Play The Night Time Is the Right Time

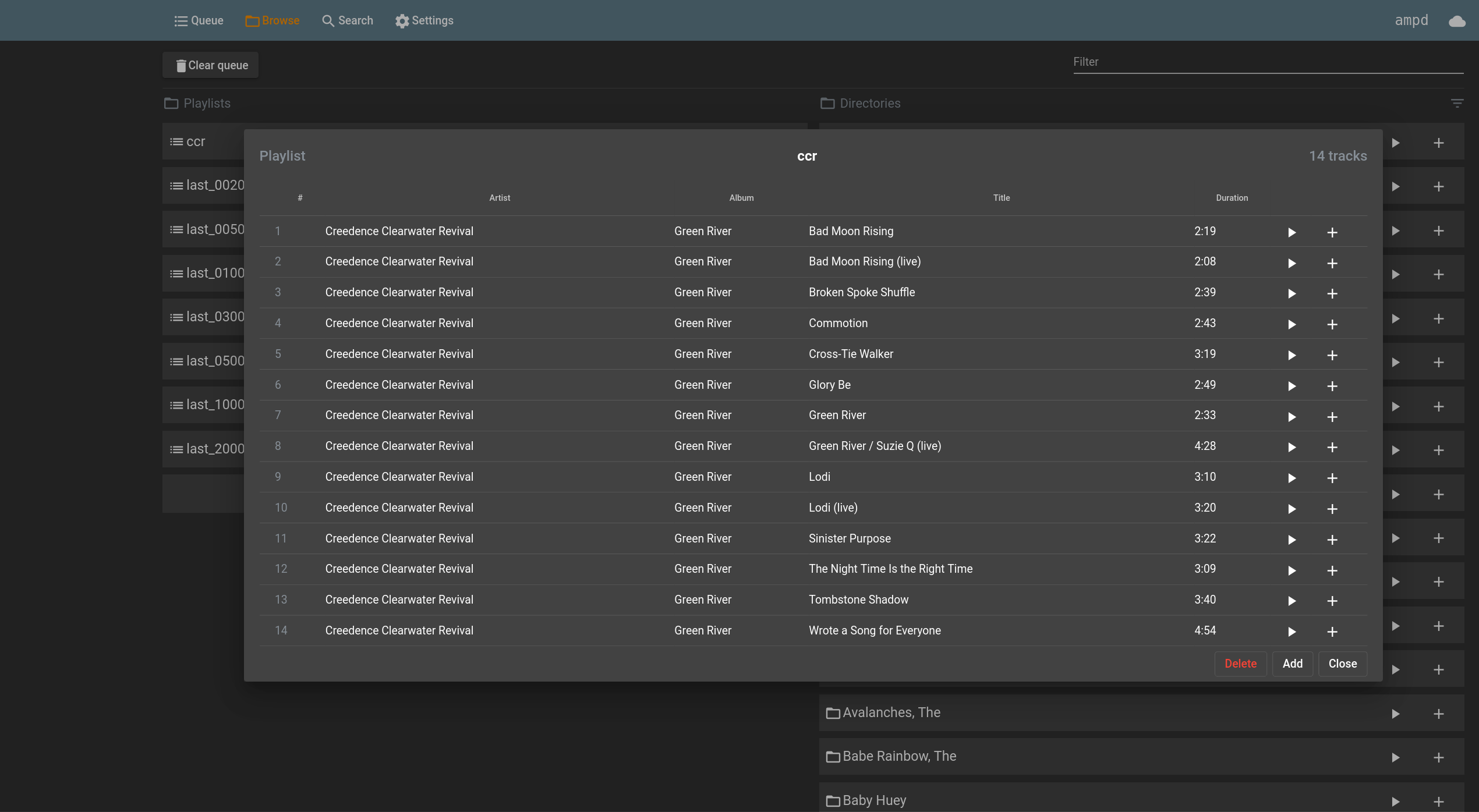coord(1292,570)
